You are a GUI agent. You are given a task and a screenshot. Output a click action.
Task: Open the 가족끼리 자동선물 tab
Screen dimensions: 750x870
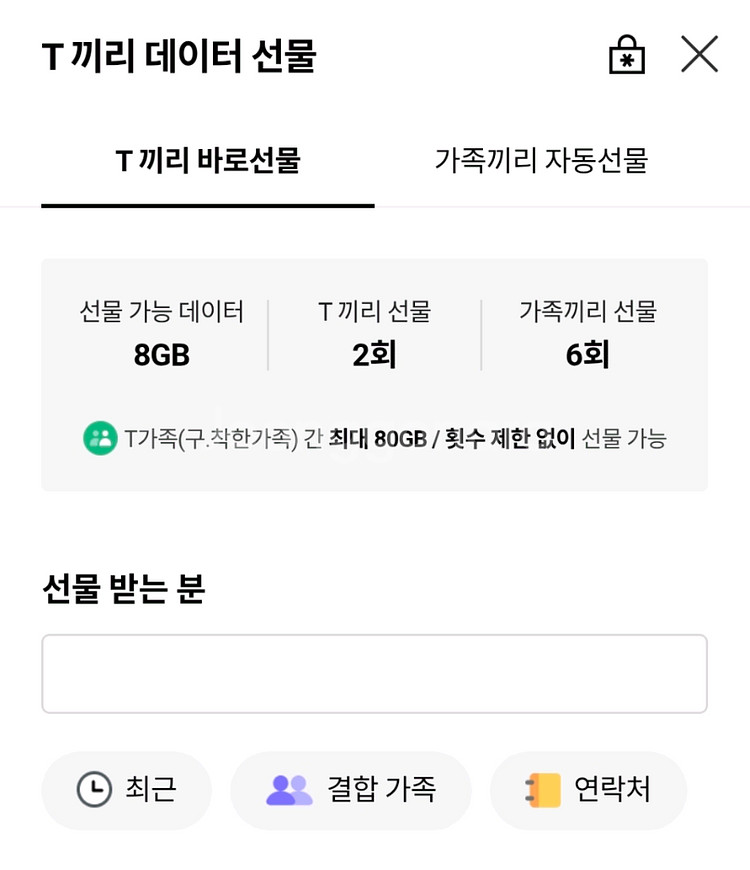coord(541,161)
